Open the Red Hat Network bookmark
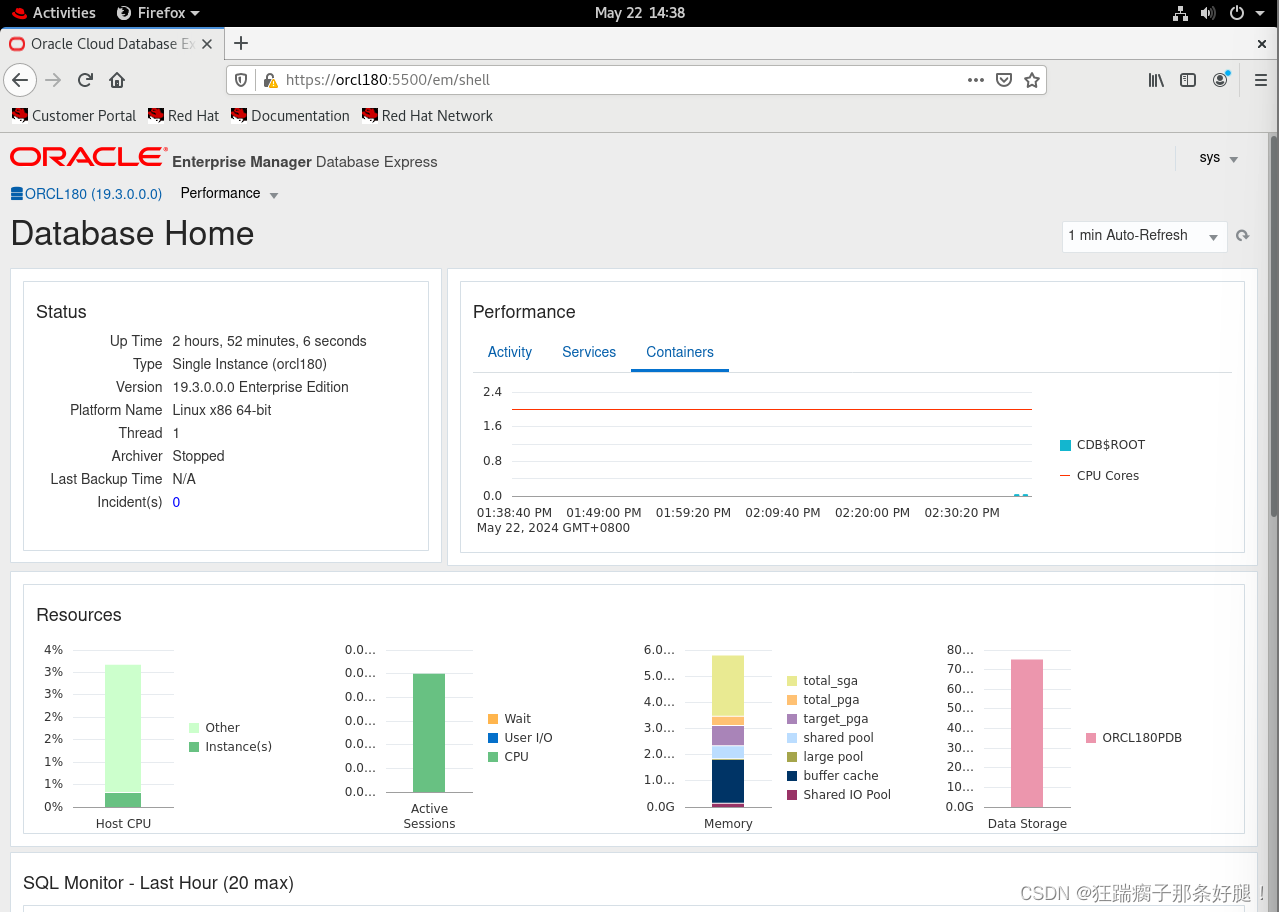 [427, 116]
